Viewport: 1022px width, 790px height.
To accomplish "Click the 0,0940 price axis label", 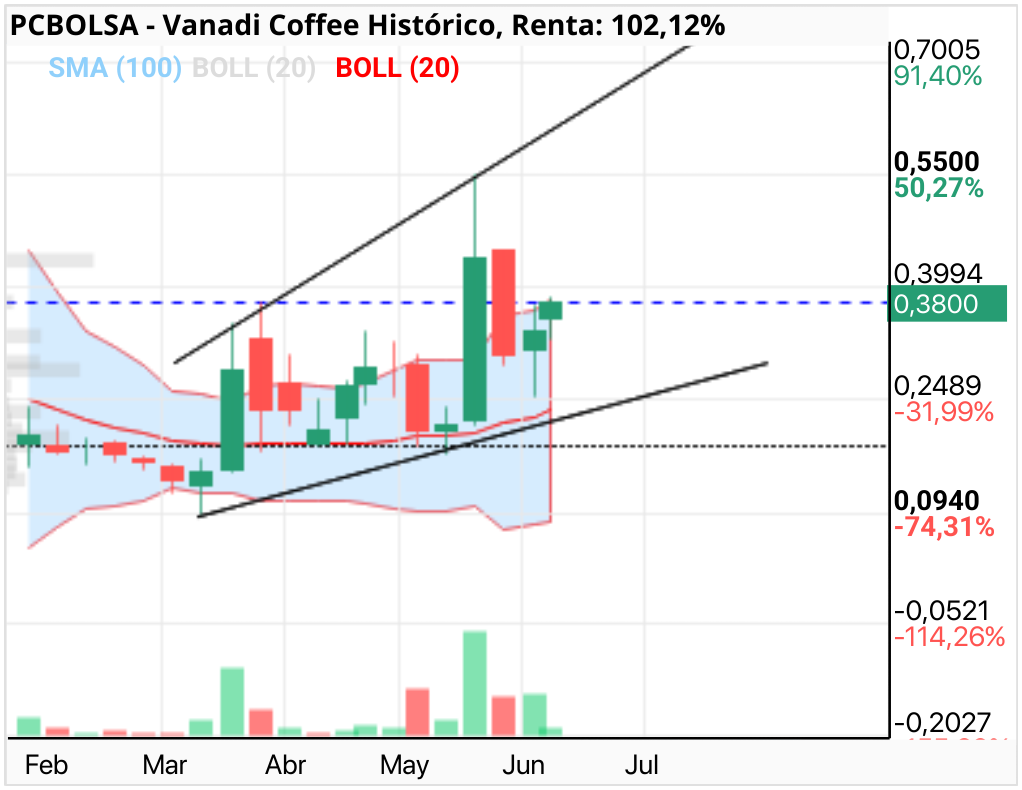I will click(937, 501).
